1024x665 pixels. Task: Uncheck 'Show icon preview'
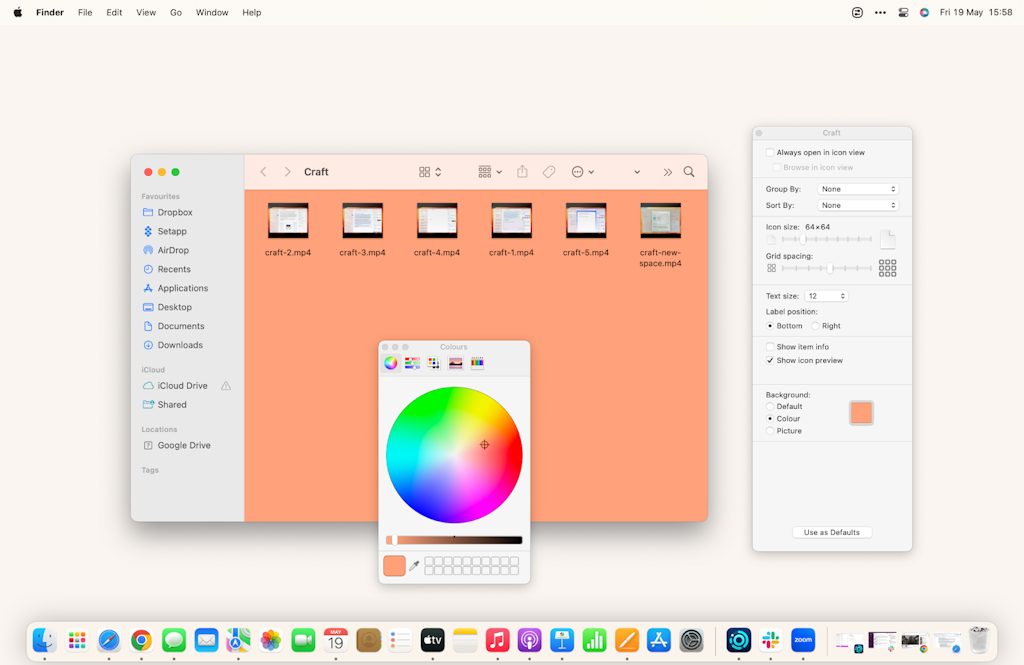pyautogui.click(x=769, y=360)
